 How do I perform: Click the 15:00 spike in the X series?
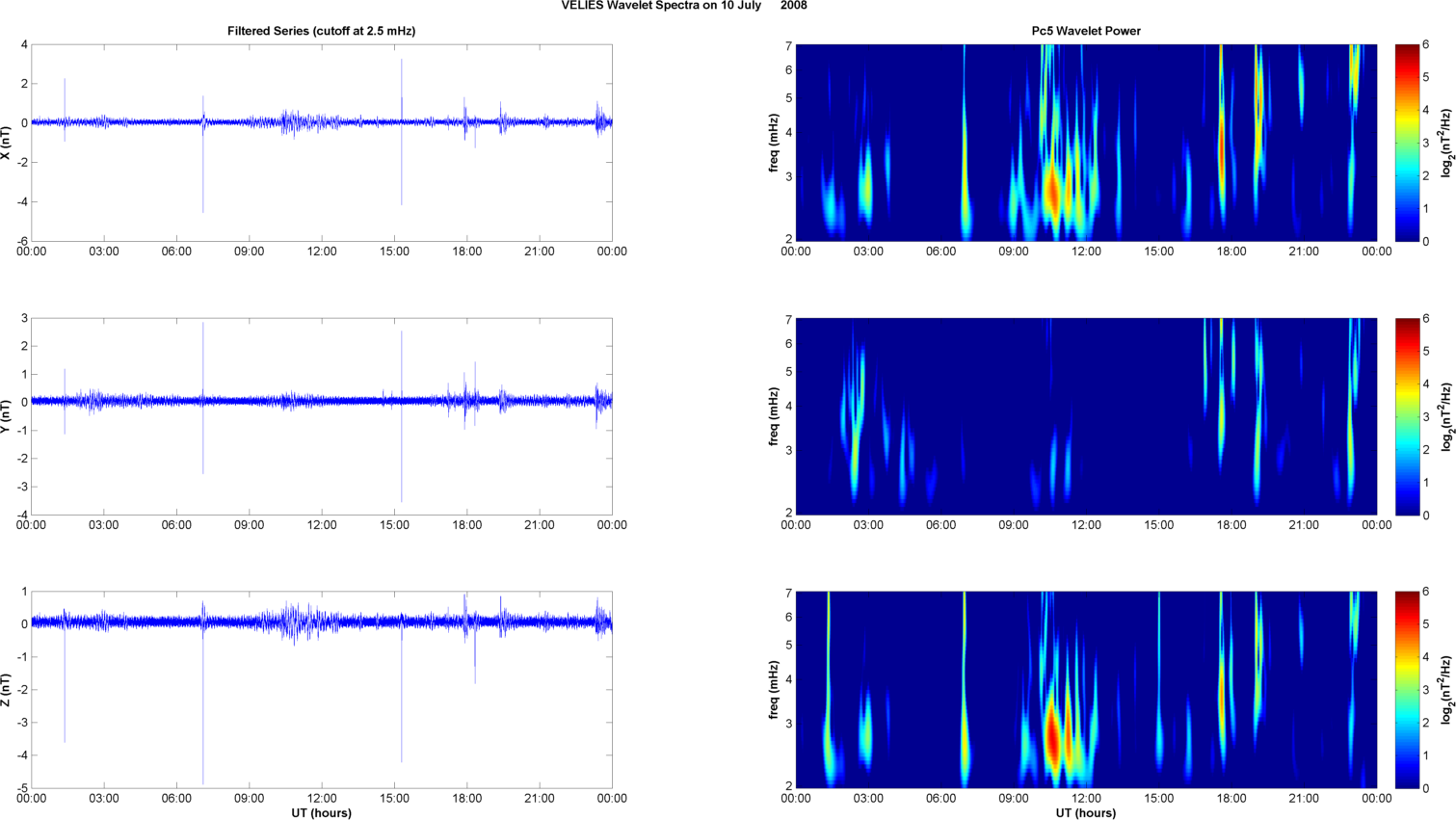click(402, 132)
